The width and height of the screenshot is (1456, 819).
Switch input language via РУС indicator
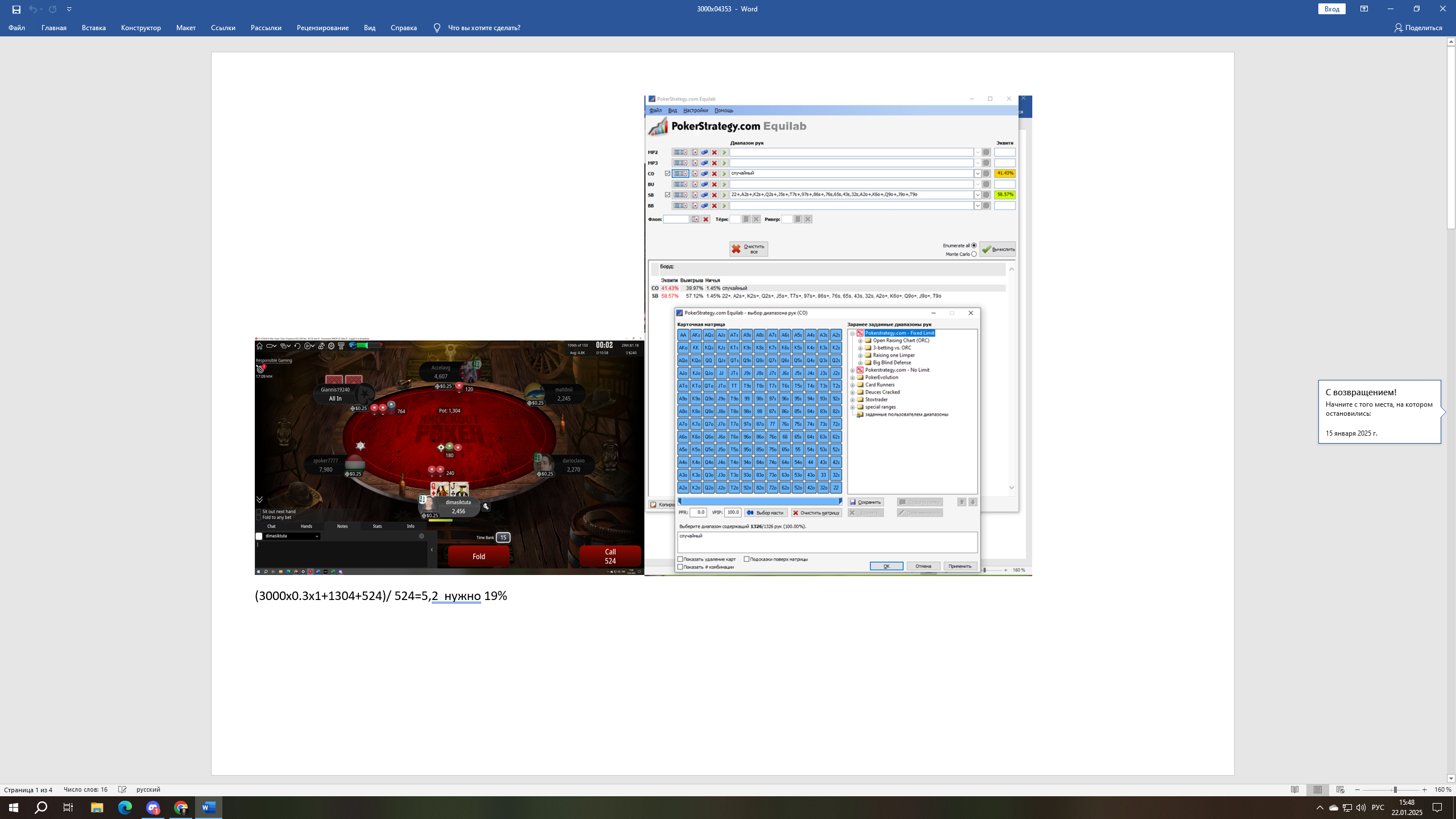point(1378,808)
